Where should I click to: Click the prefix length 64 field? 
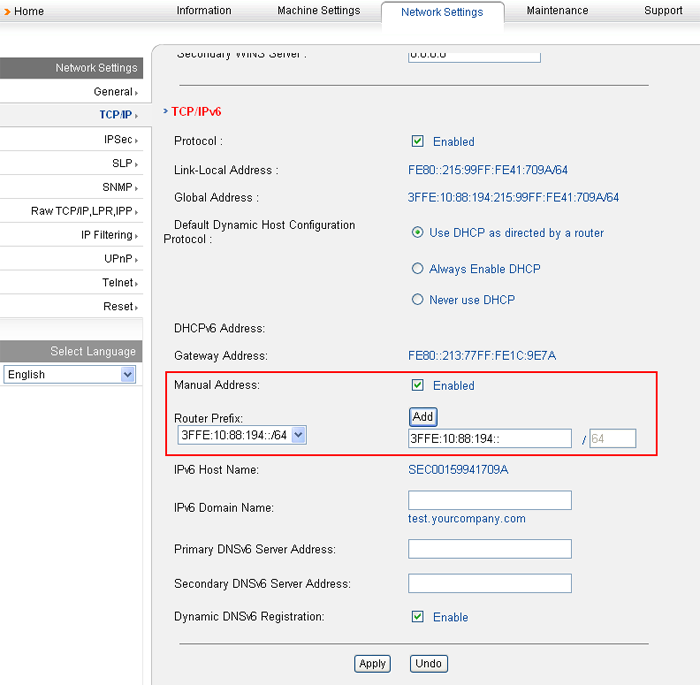pos(612,439)
